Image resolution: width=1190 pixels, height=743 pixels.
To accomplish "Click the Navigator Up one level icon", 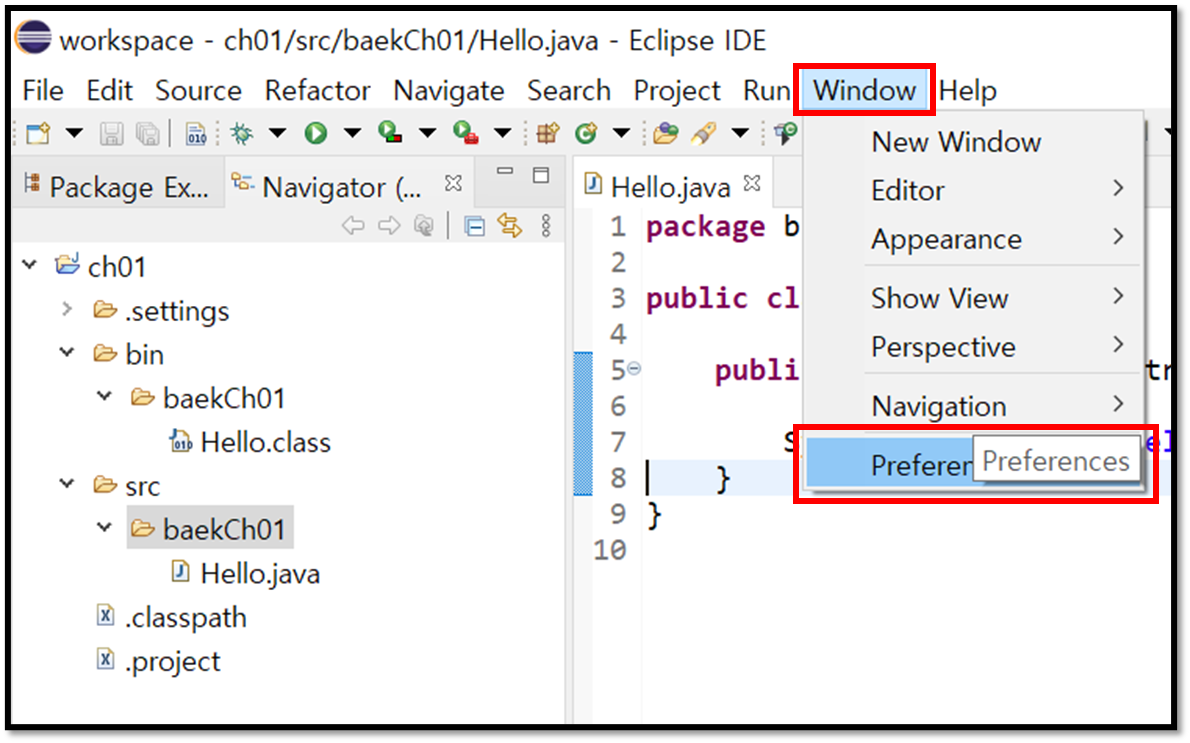I will tap(423, 225).
